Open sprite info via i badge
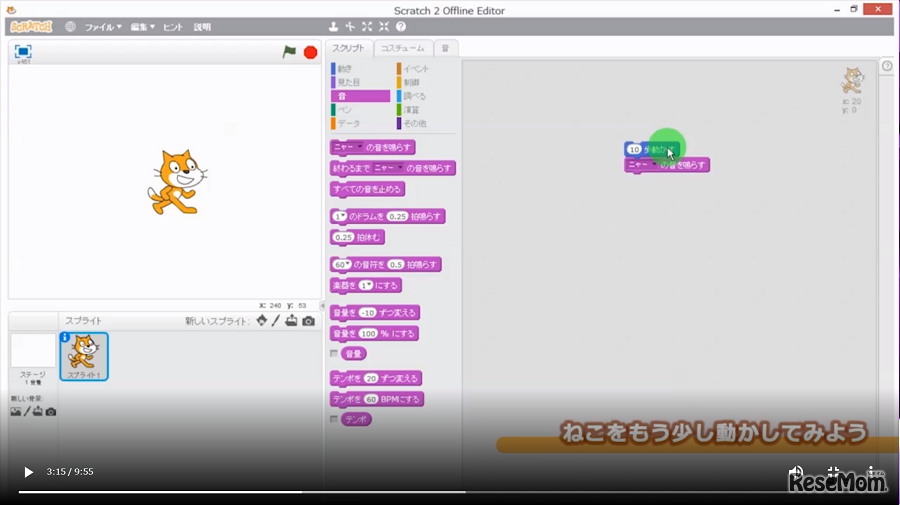The height and width of the screenshot is (505, 900). 65,337
